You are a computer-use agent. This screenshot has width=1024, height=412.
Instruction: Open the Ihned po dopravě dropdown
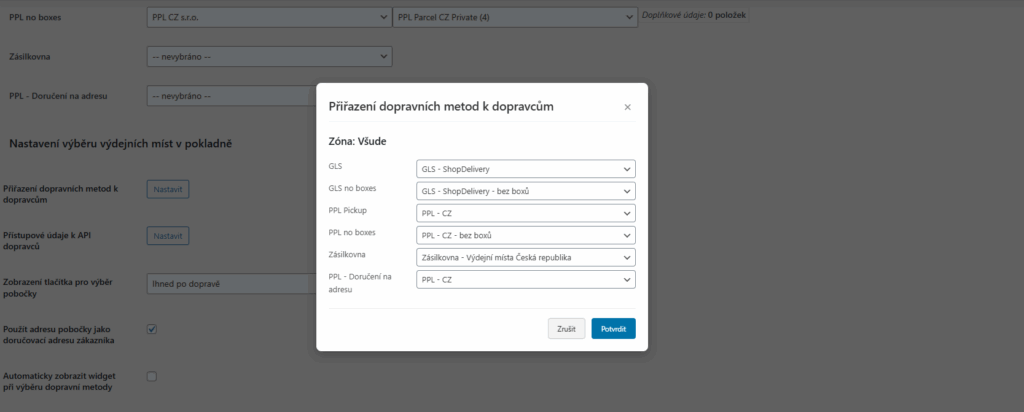[x=232, y=284]
